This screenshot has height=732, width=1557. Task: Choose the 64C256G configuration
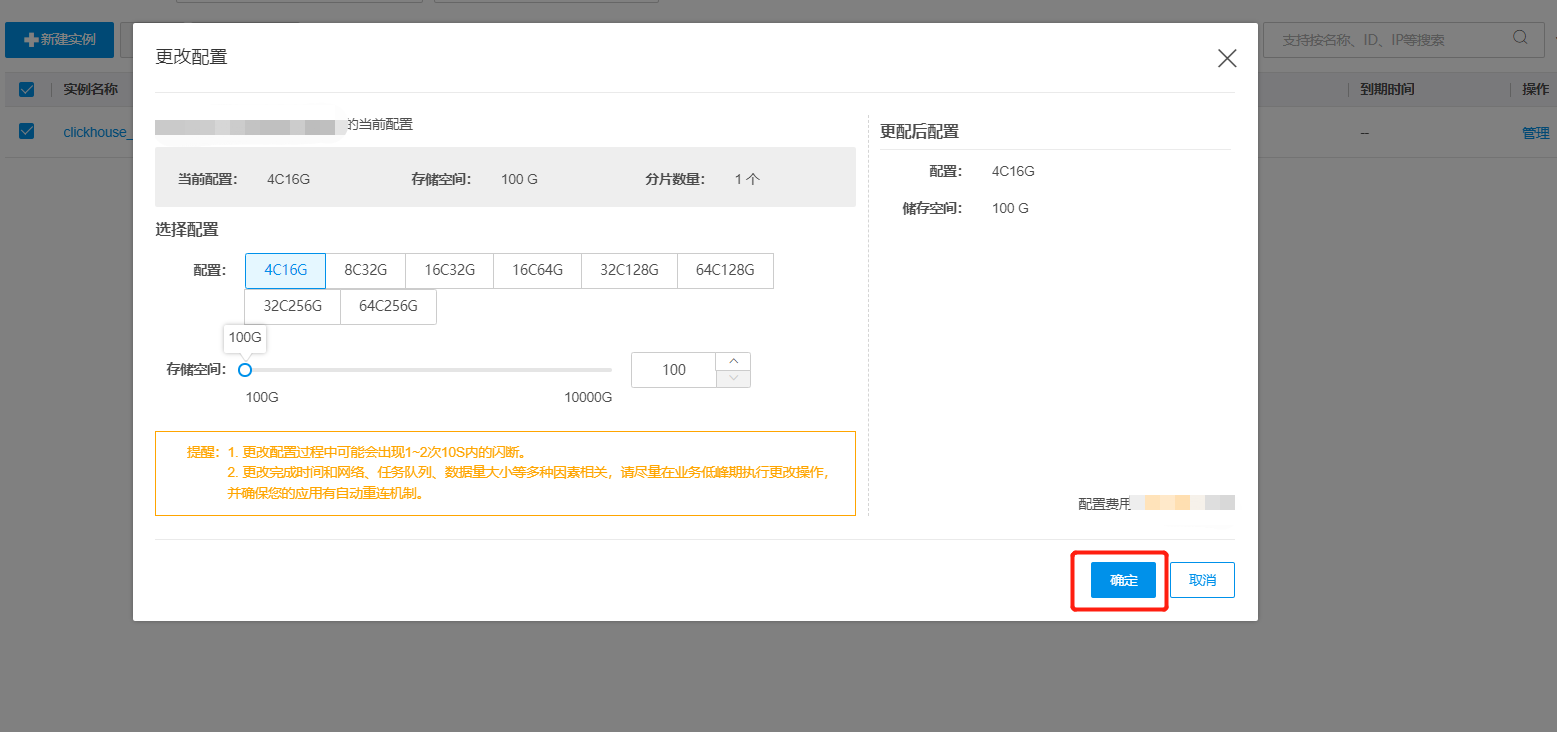(388, 306)
